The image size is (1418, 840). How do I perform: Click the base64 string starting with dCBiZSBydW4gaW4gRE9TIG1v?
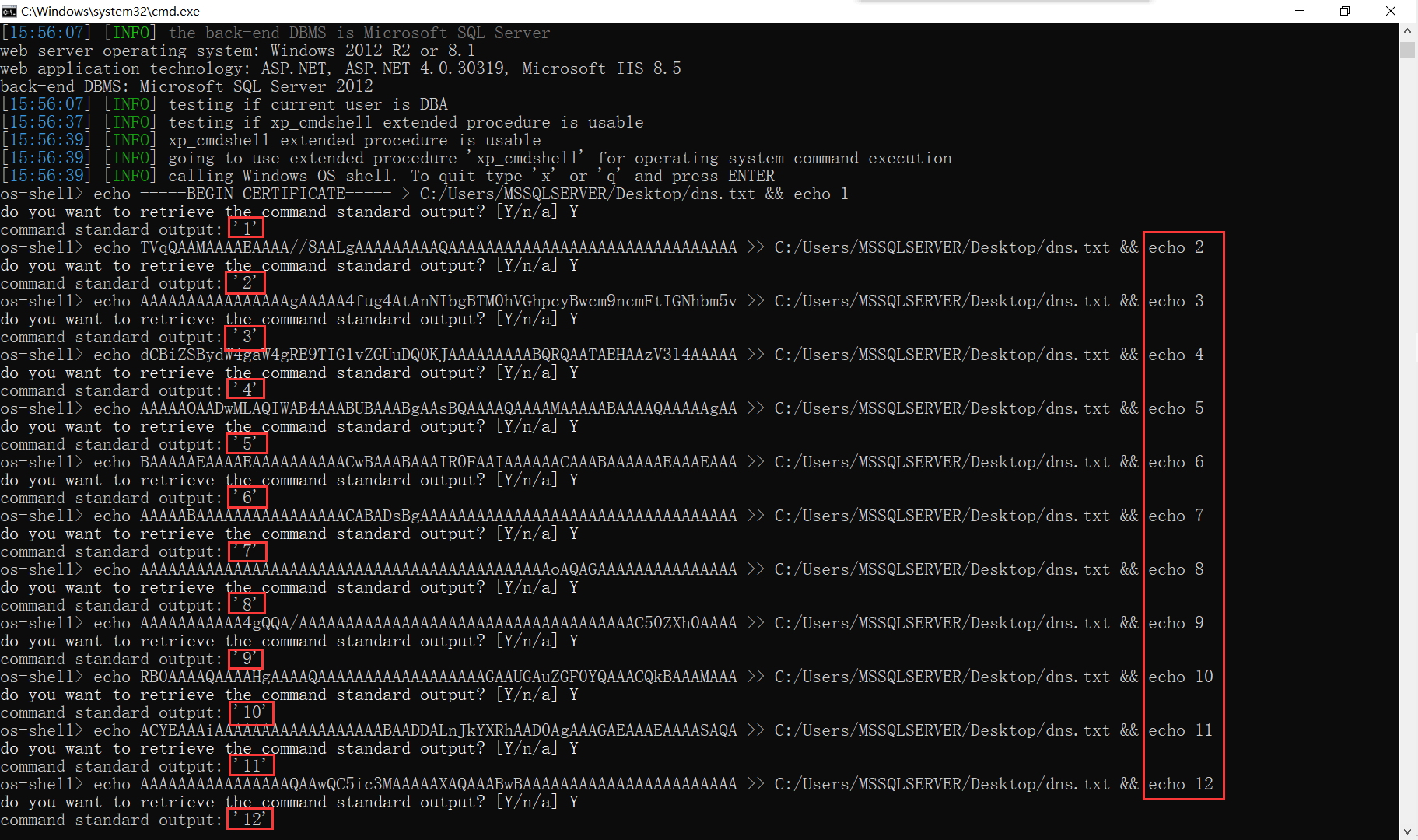coord(439,355)
